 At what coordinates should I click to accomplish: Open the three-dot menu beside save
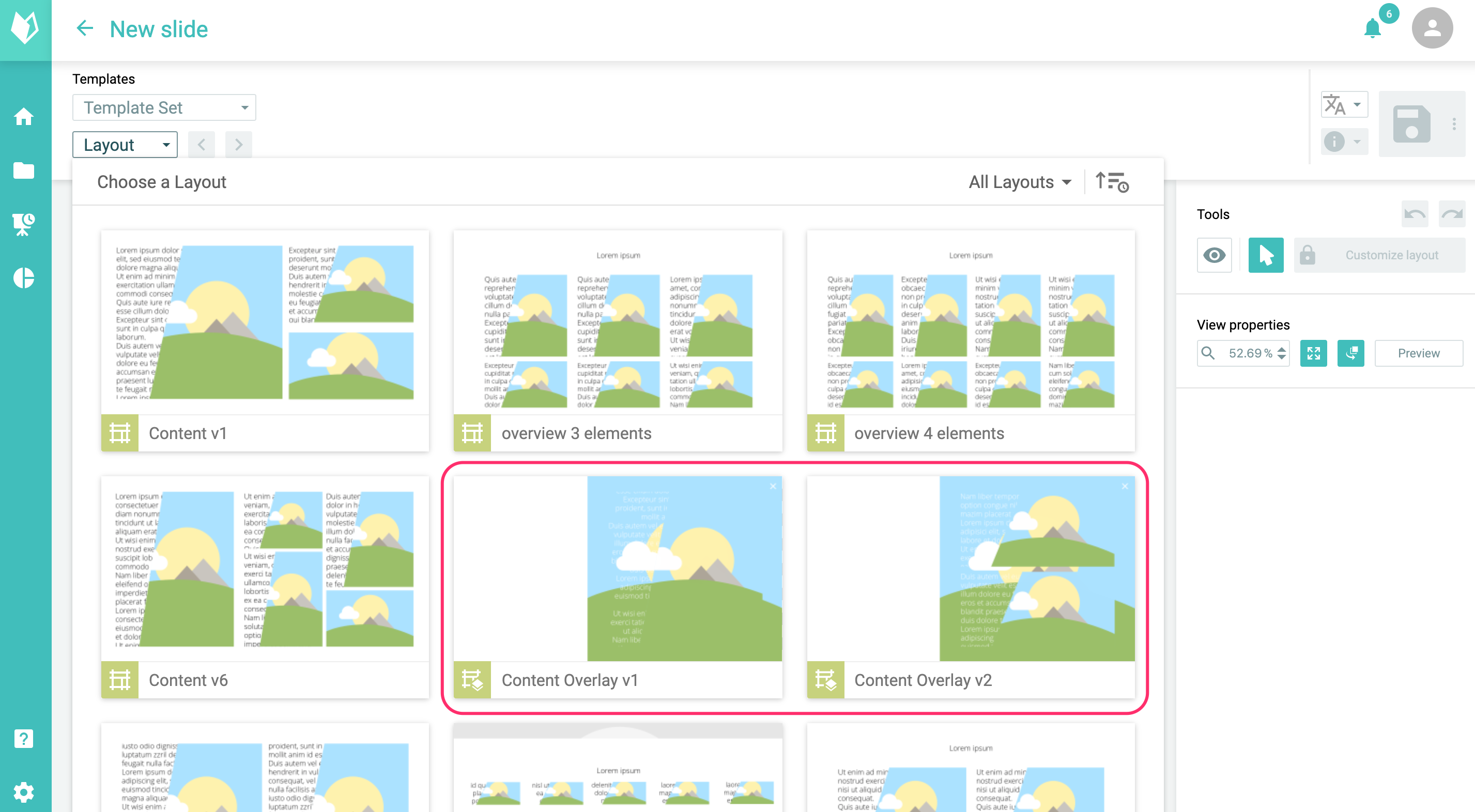1454,123
